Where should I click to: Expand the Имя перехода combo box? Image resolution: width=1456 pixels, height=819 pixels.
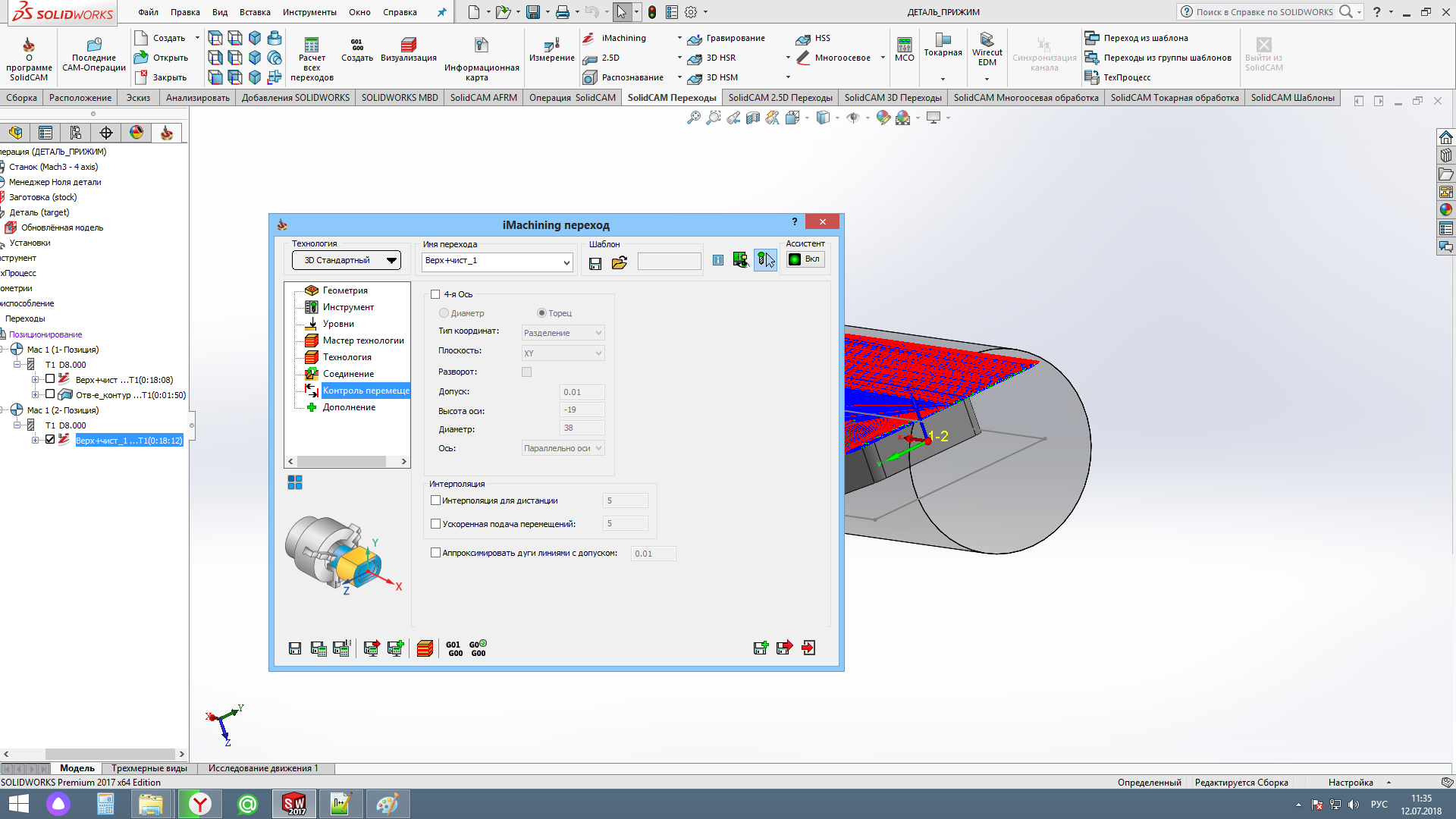(566, 262)
